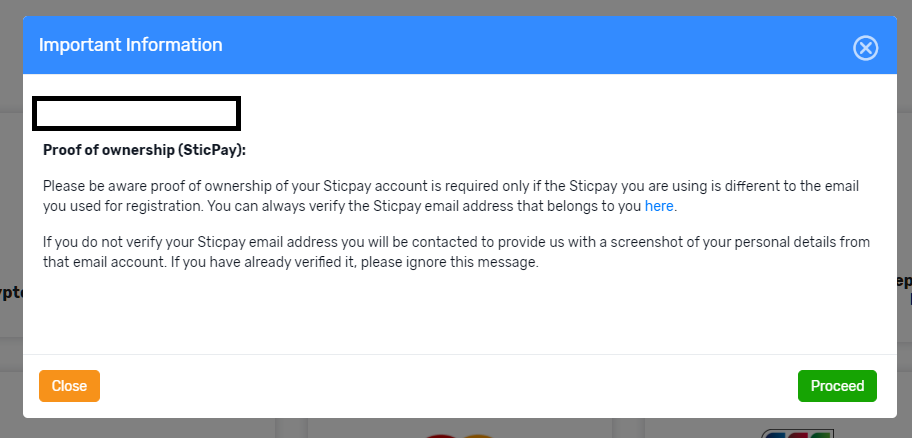
Task: Click the dimmed card behind the Mastercard logo
Action: tap(459, 428)
